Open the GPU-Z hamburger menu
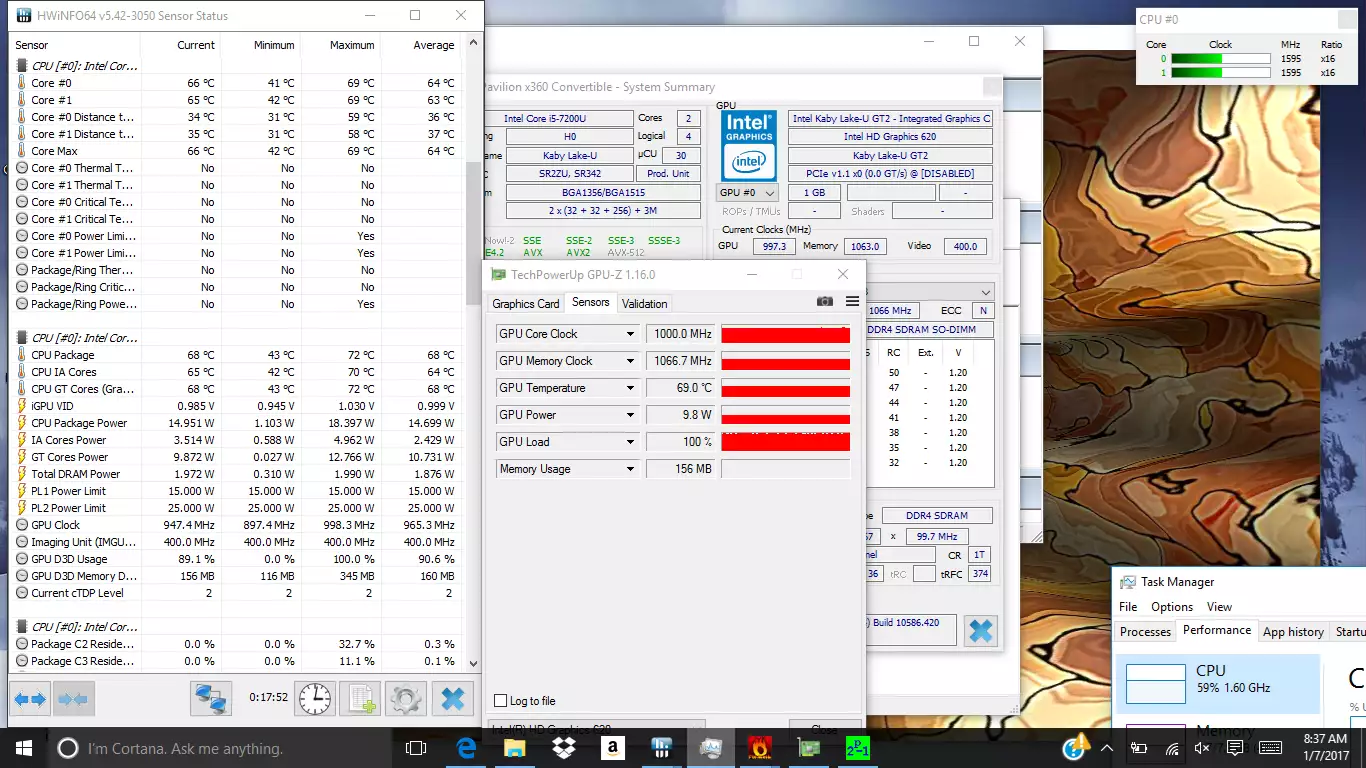 [x=852, y=302]
